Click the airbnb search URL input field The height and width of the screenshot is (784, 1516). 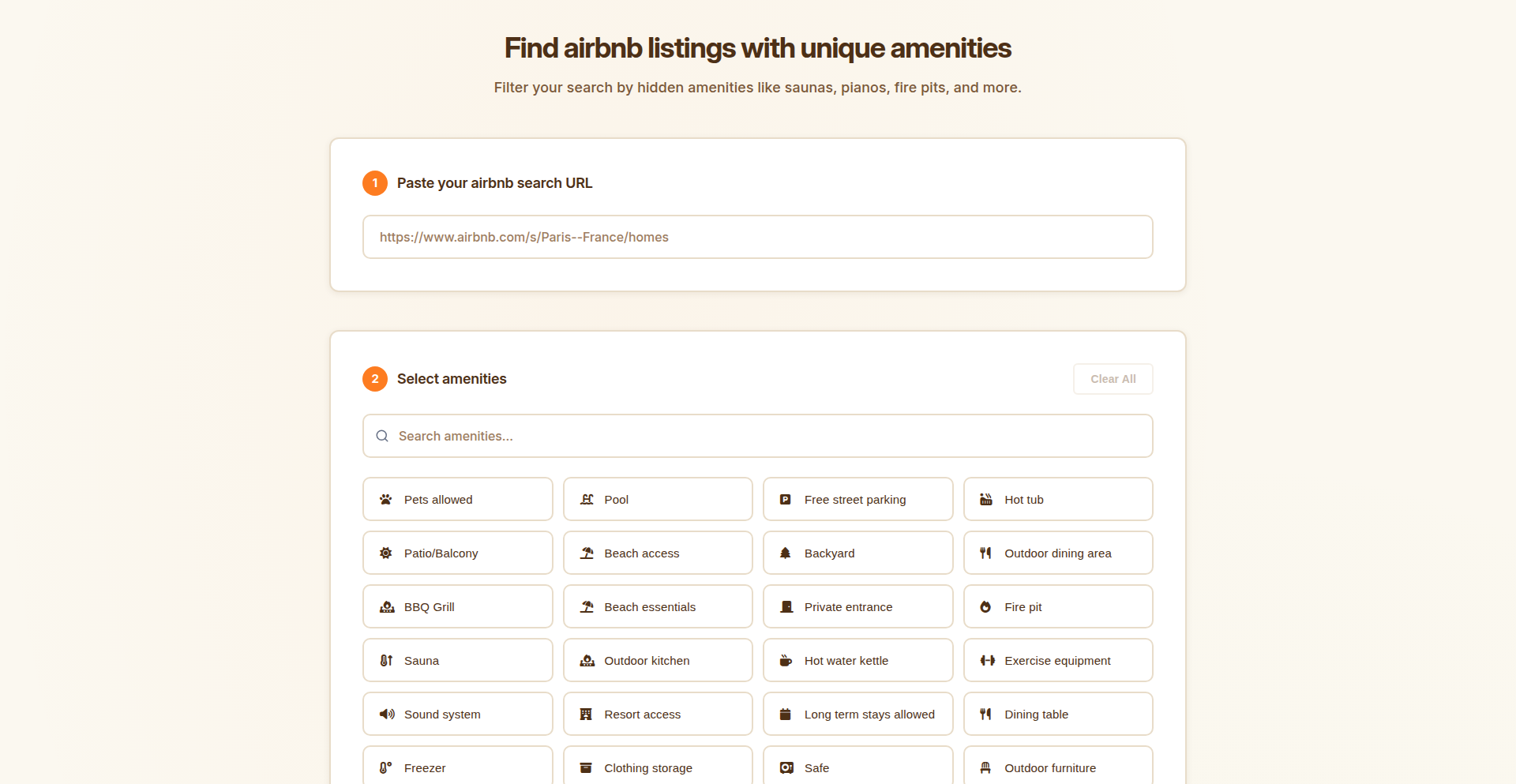(758, 237)
